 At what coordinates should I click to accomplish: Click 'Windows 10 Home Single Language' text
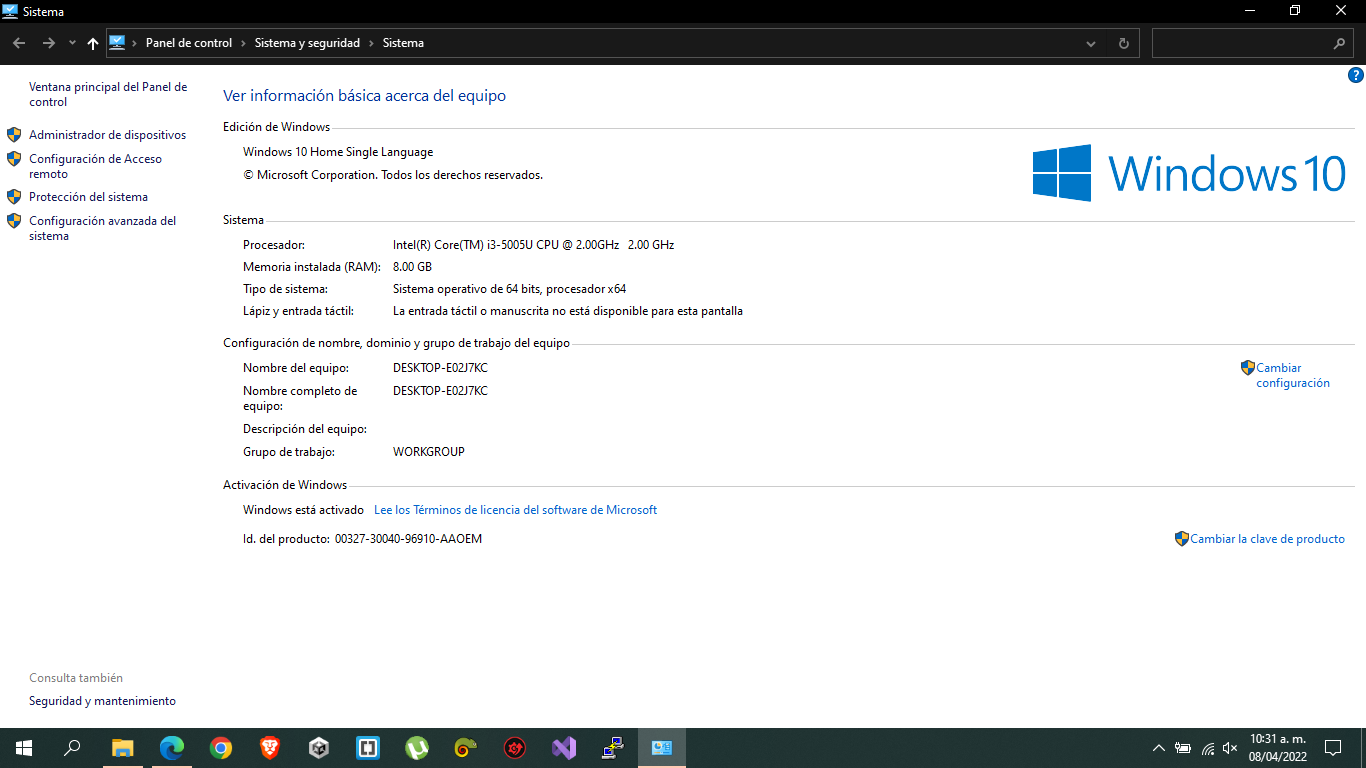(338, 153)
